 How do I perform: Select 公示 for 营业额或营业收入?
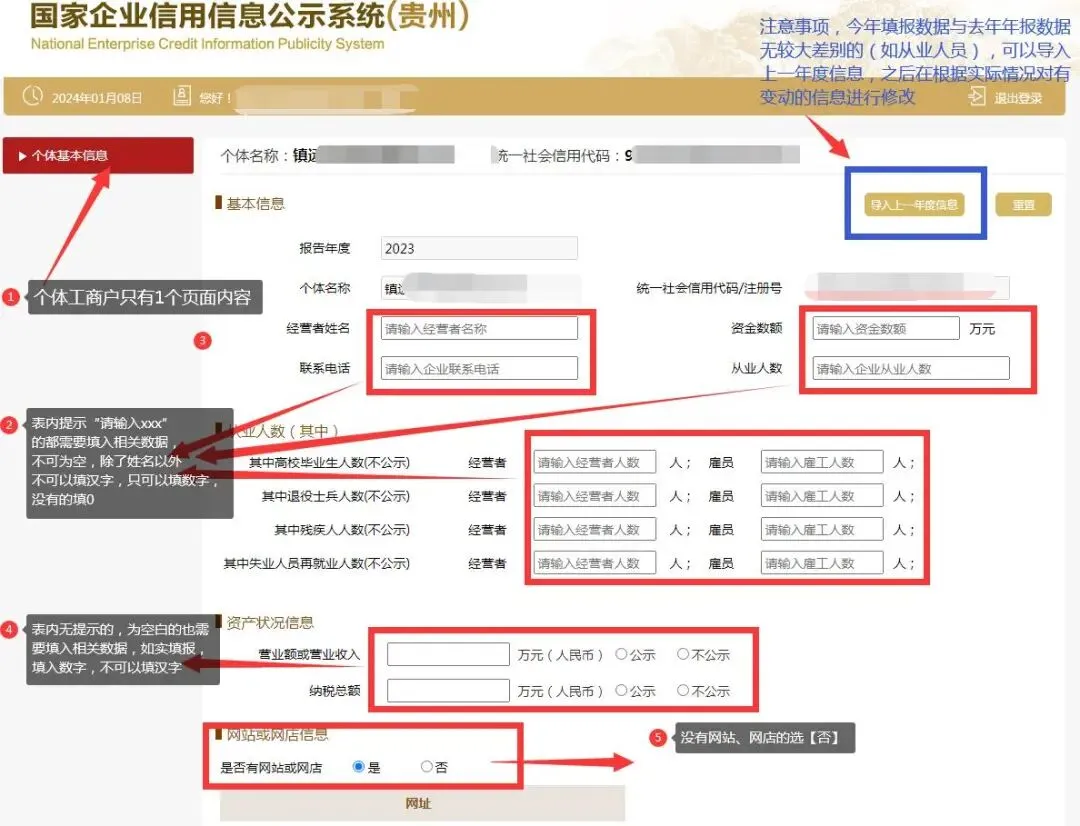[x=623, y=653]
